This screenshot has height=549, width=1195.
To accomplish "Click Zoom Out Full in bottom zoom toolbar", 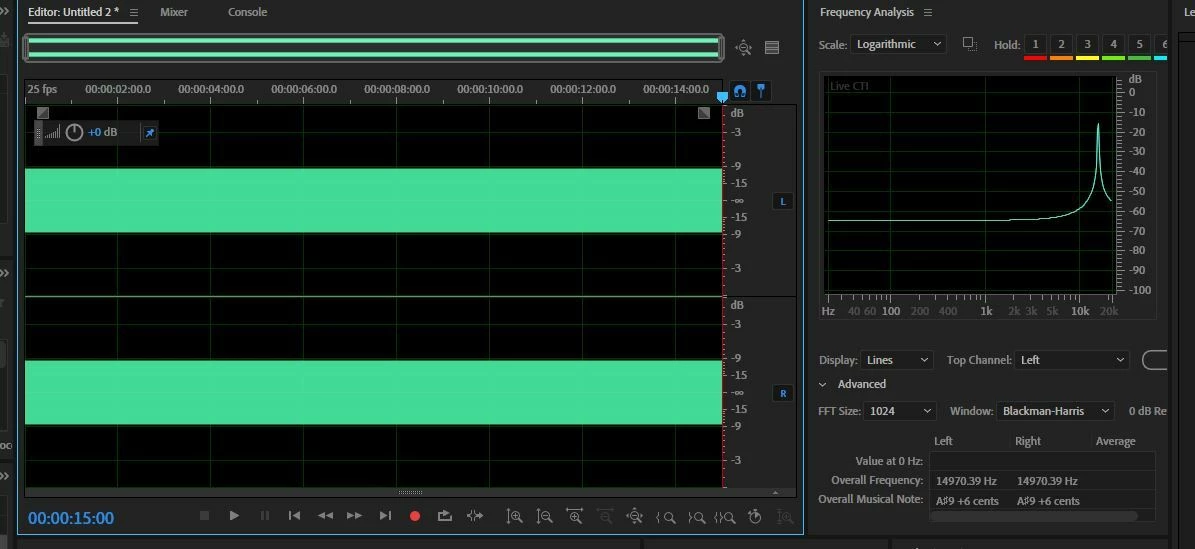I will (634, 517).
